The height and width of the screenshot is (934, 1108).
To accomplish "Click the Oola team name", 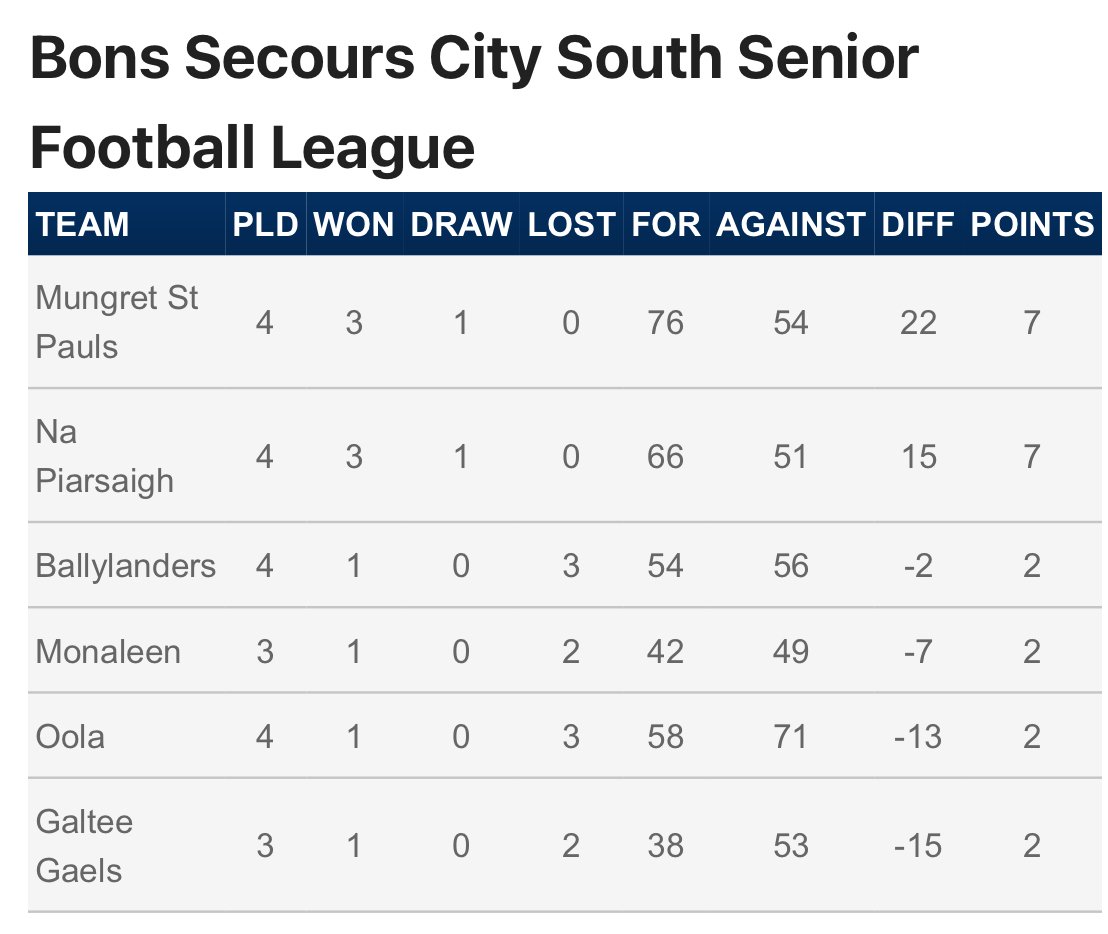I will pyautogui.click(x=70, y=737).
